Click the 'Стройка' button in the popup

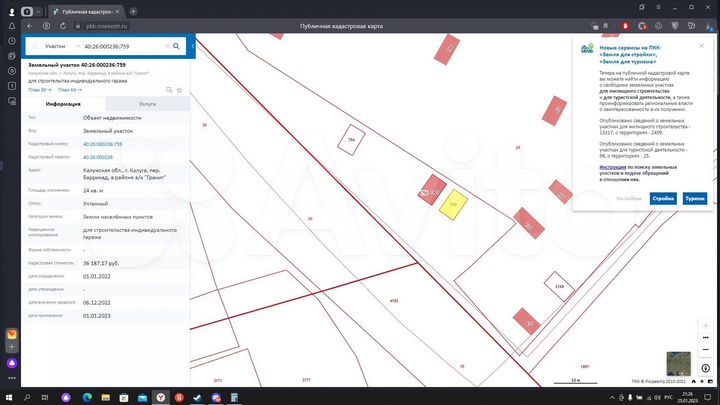point(663,199)
